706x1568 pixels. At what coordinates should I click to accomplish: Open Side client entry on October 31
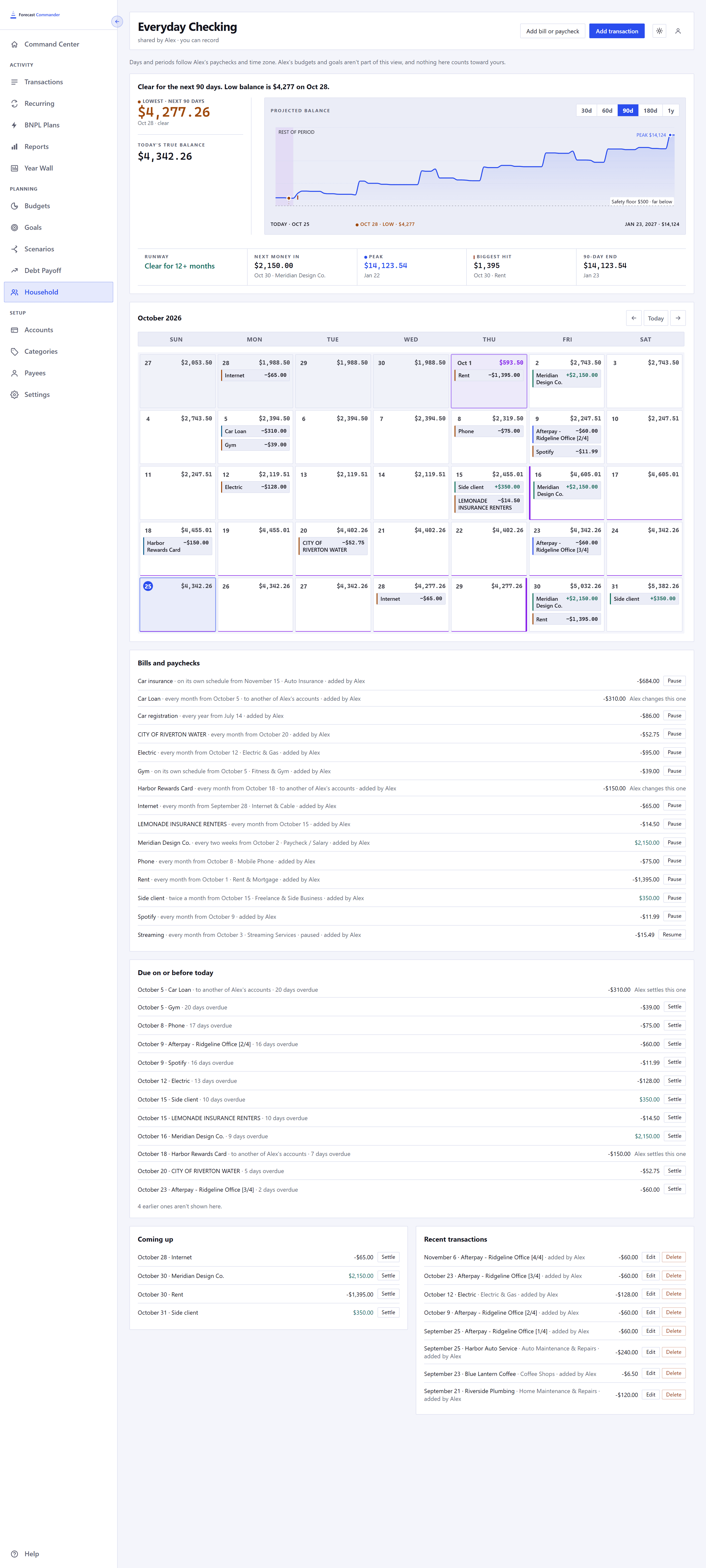644,599
